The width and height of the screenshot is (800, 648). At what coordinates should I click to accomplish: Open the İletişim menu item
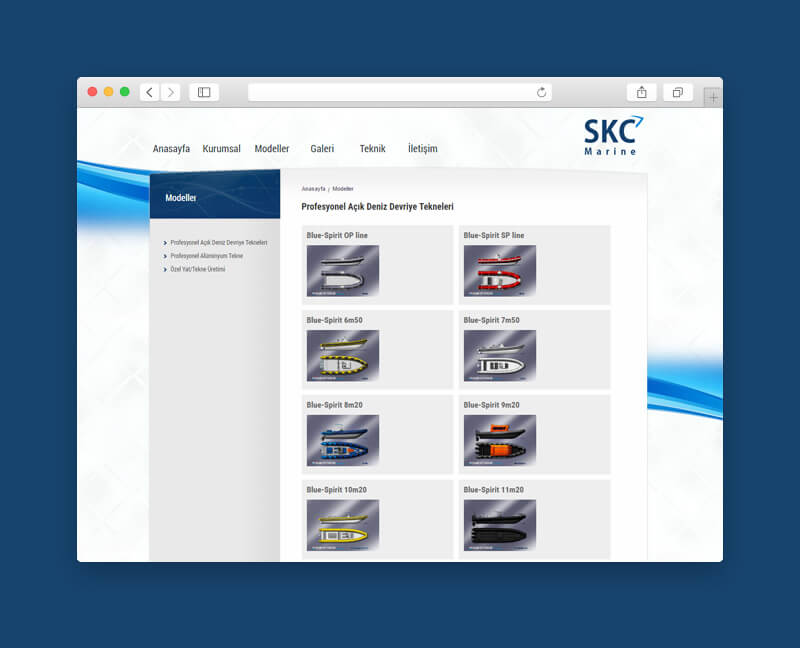pyautogui.click(x=422, y=148)
